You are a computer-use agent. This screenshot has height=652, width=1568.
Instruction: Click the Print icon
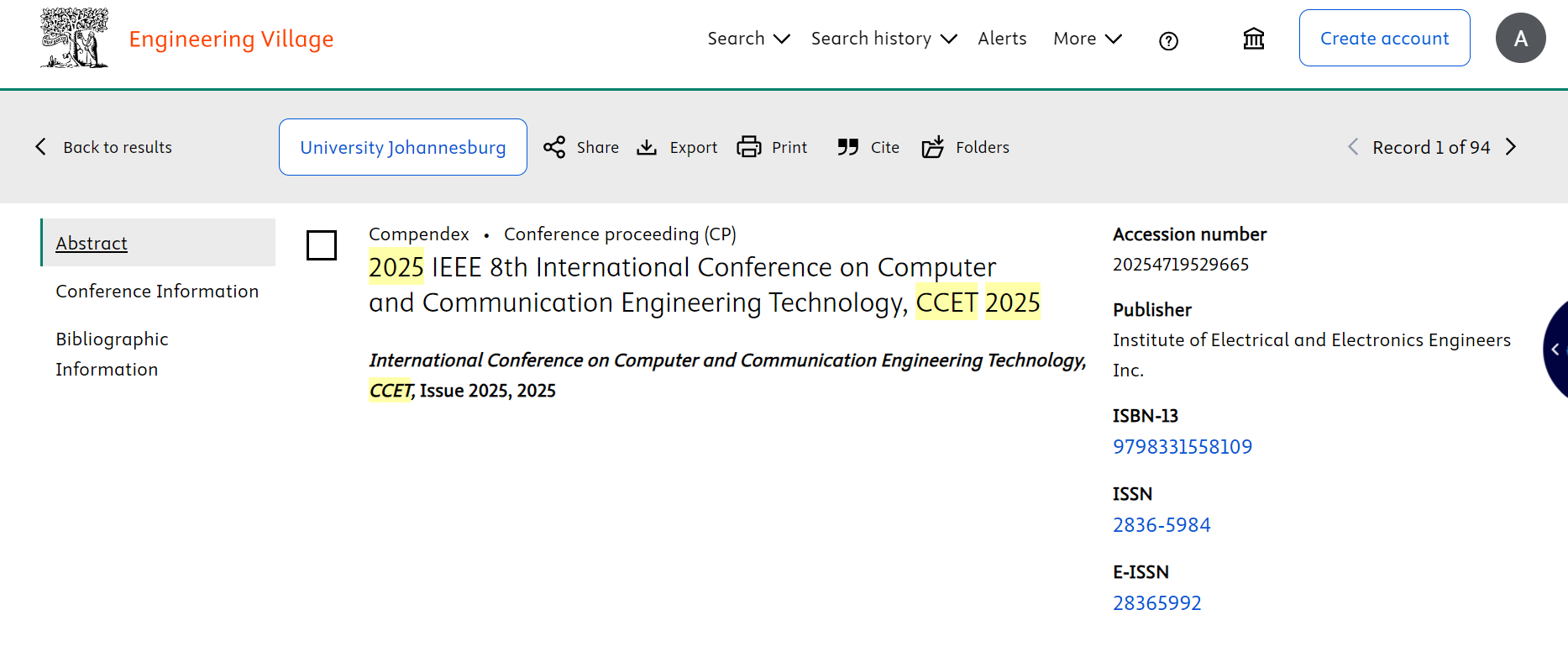(x=748, y=147)
